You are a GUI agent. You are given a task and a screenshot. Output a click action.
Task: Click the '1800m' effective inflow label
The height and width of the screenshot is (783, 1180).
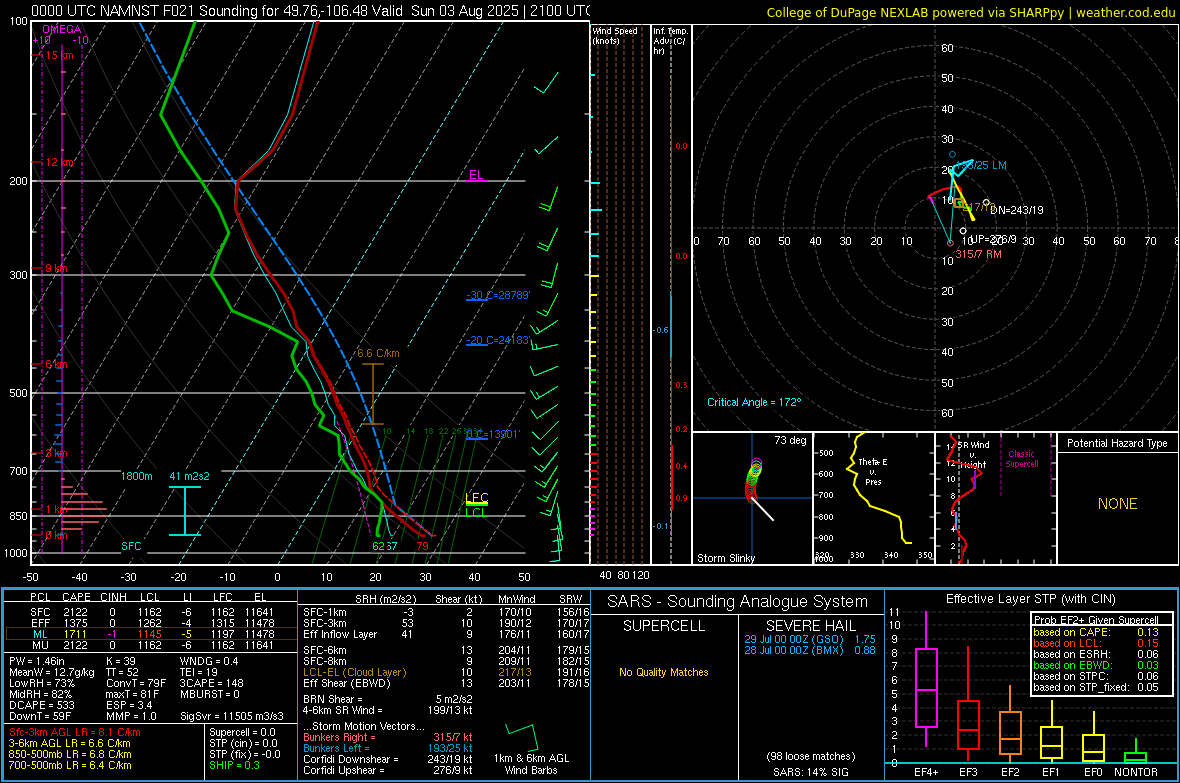tap(136, 477)
